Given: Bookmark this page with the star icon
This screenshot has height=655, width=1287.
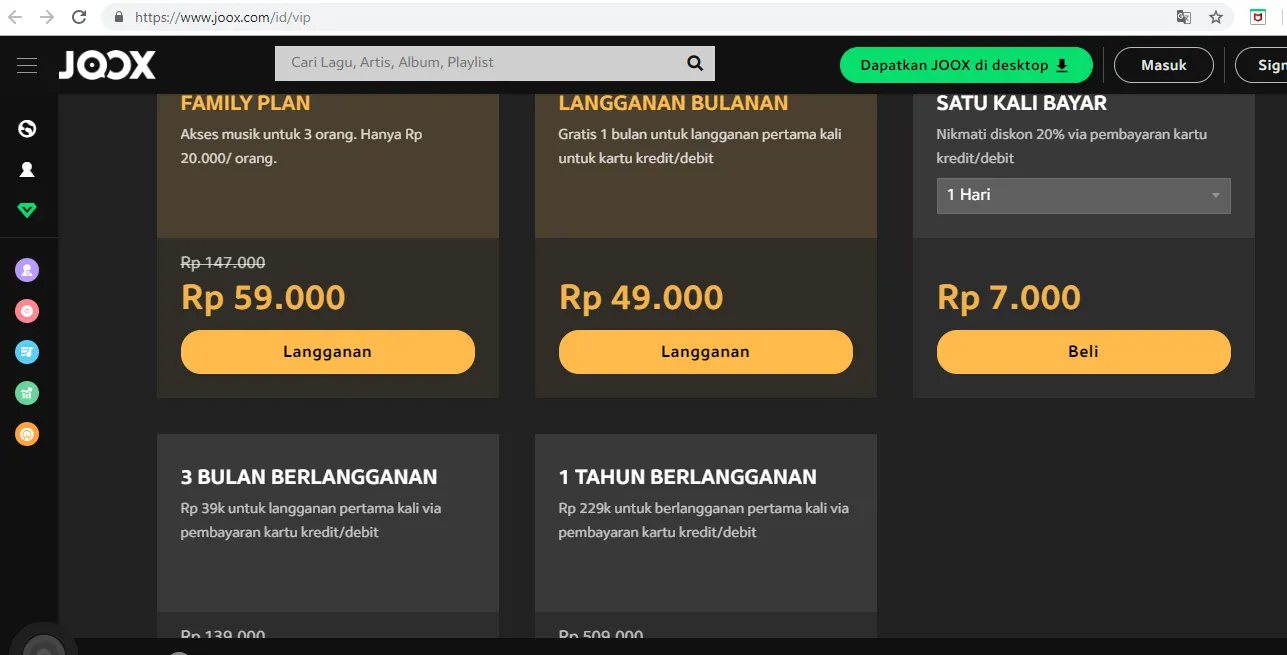Looking at the screenshot, I should point(1216,17).
